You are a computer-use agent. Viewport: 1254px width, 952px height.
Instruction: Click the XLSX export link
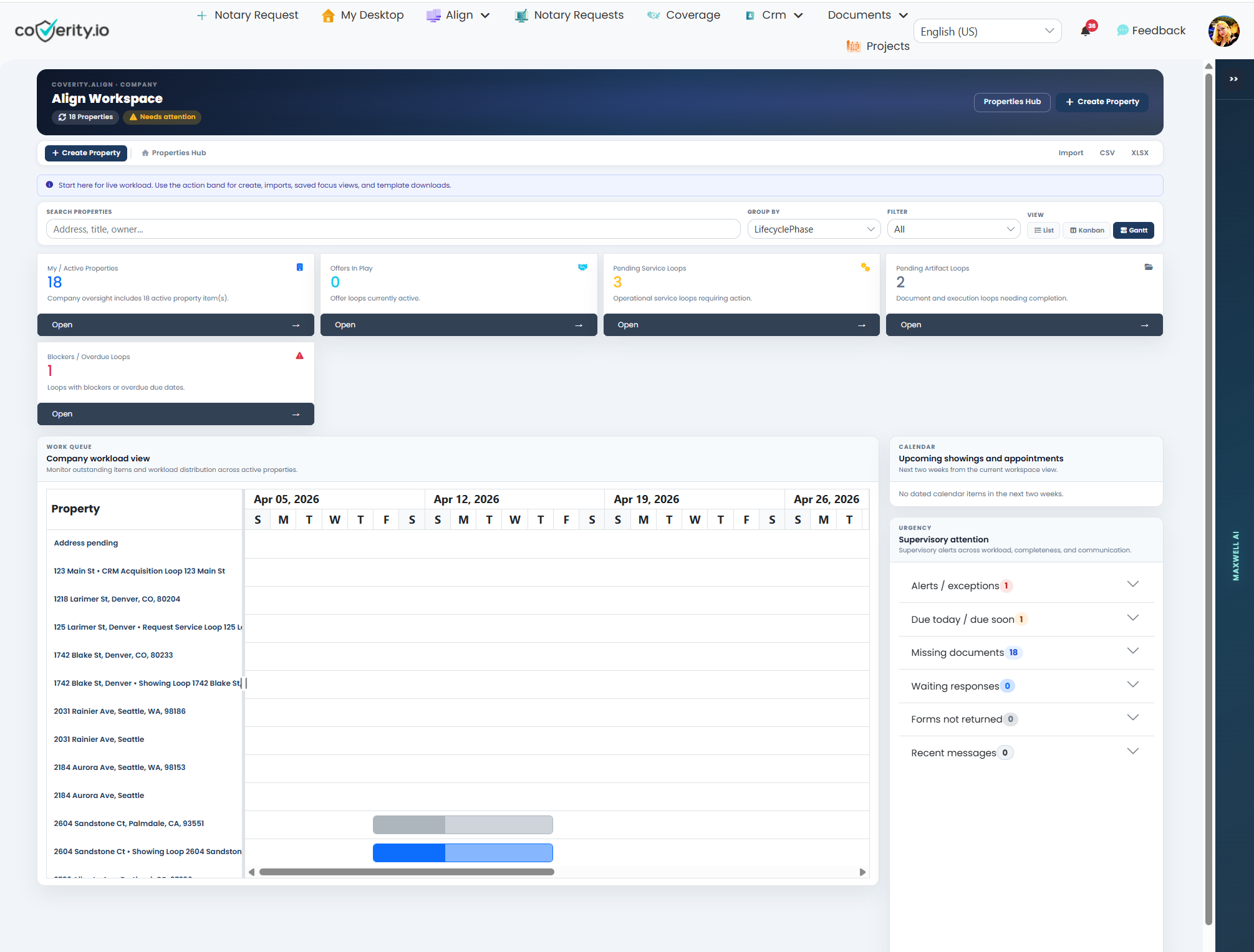tap(1139, 153)
